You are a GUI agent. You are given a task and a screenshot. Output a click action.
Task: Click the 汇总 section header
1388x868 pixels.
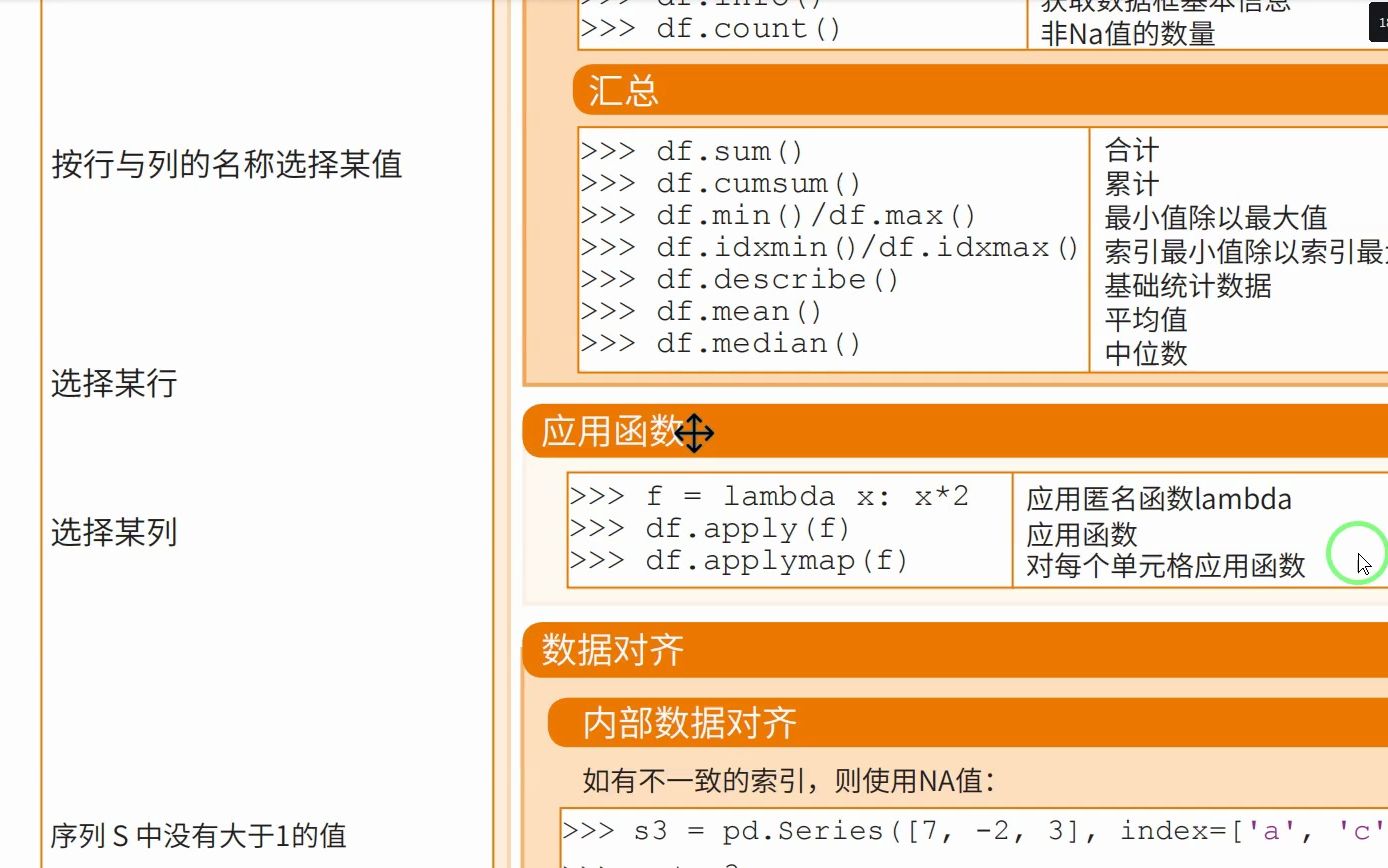pos(980,91)
